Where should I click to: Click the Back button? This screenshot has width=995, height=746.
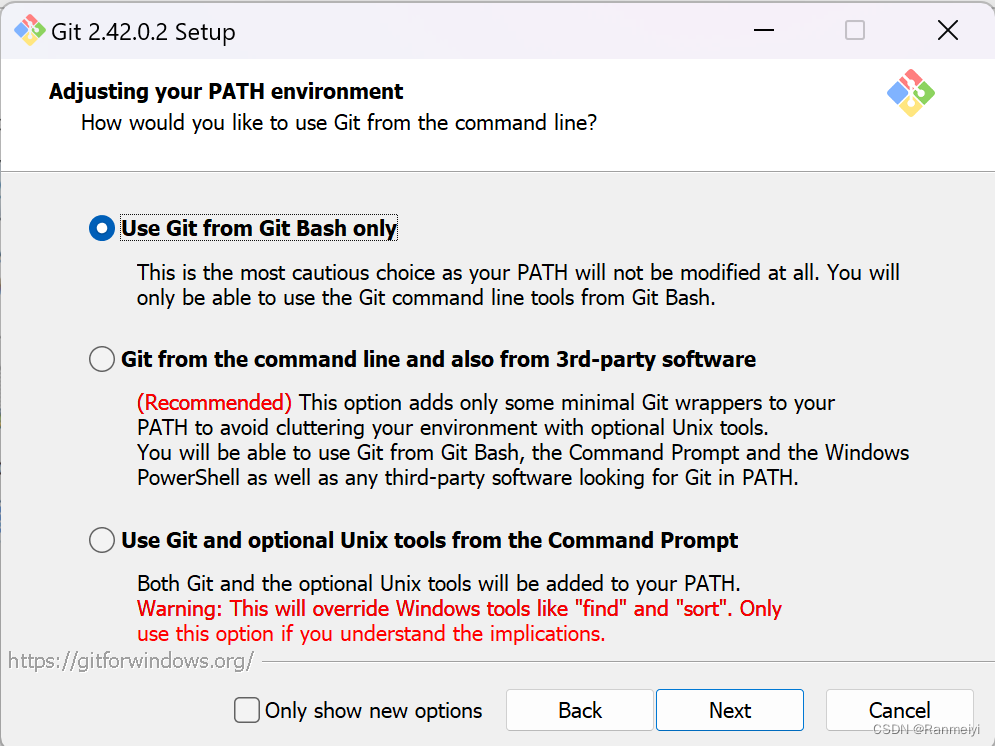(x=579, y=710)
